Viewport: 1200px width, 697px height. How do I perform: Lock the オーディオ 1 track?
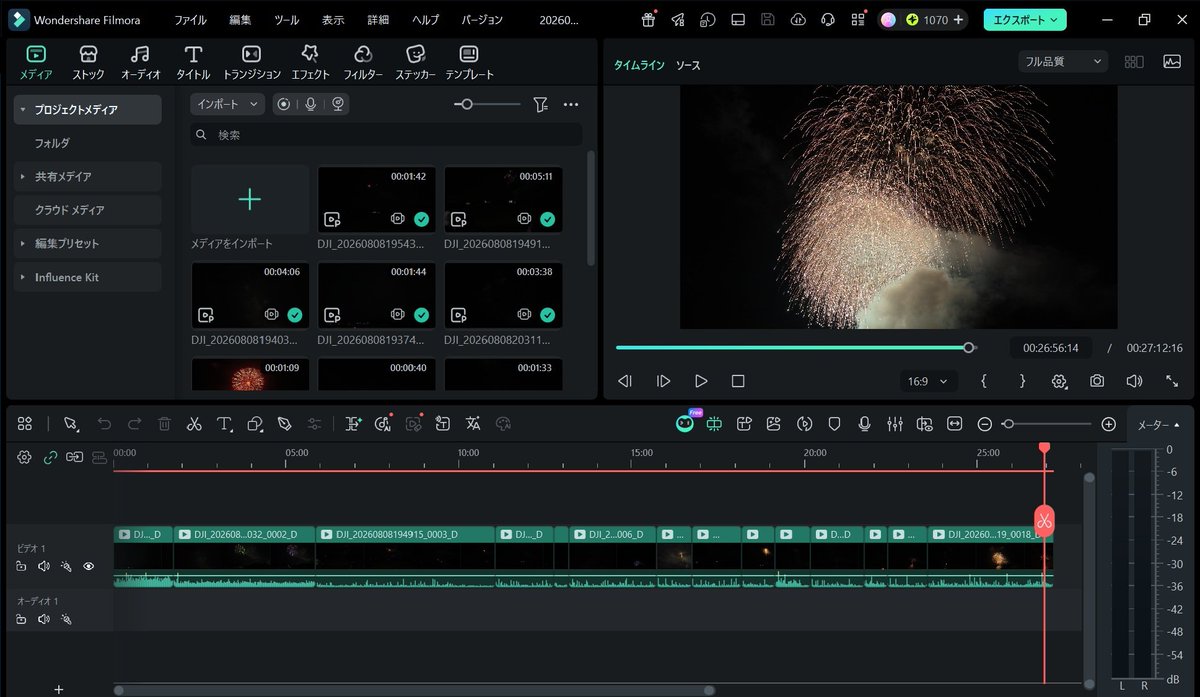21,619
